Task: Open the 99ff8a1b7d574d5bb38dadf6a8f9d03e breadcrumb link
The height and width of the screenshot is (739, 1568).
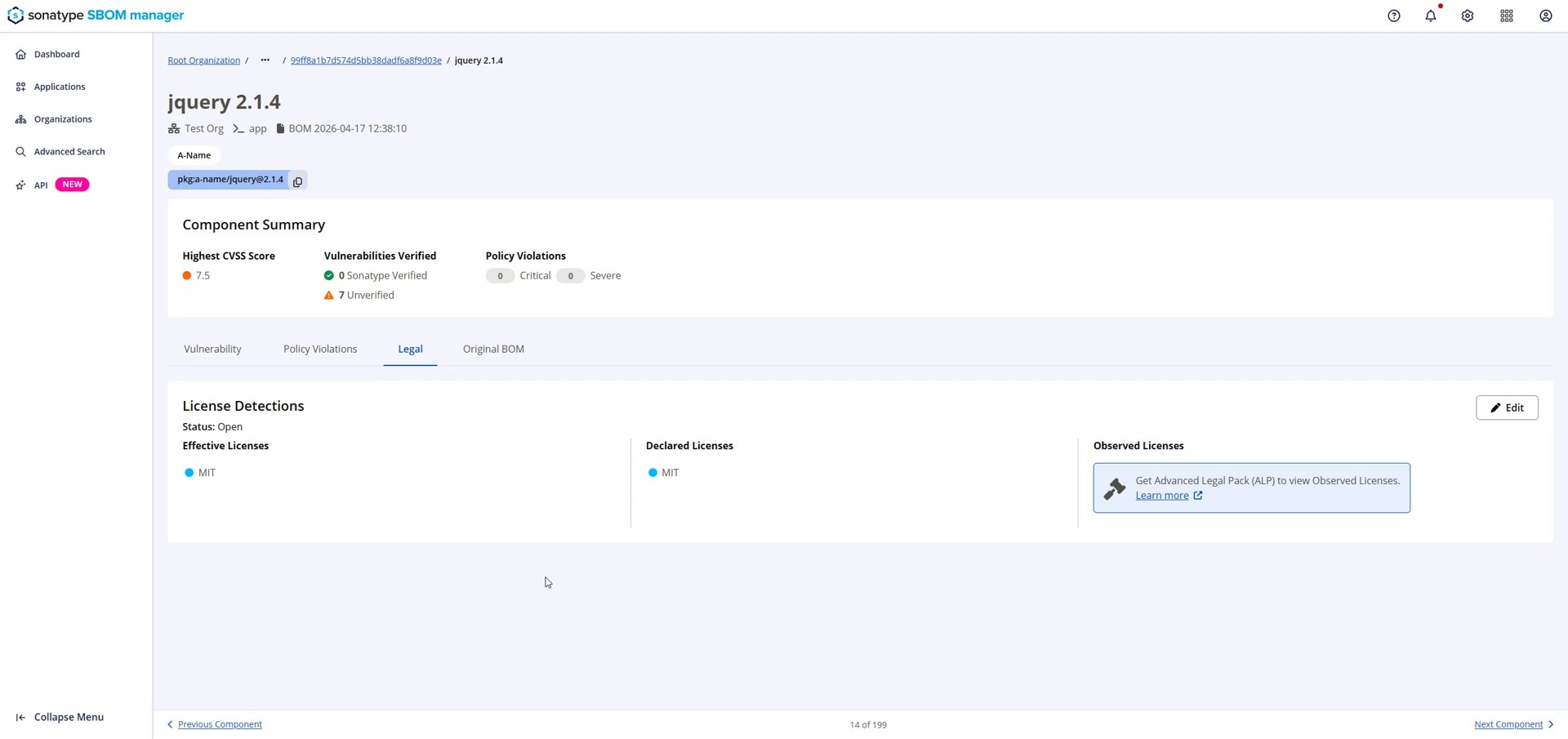Action: (x=366, y=60)
